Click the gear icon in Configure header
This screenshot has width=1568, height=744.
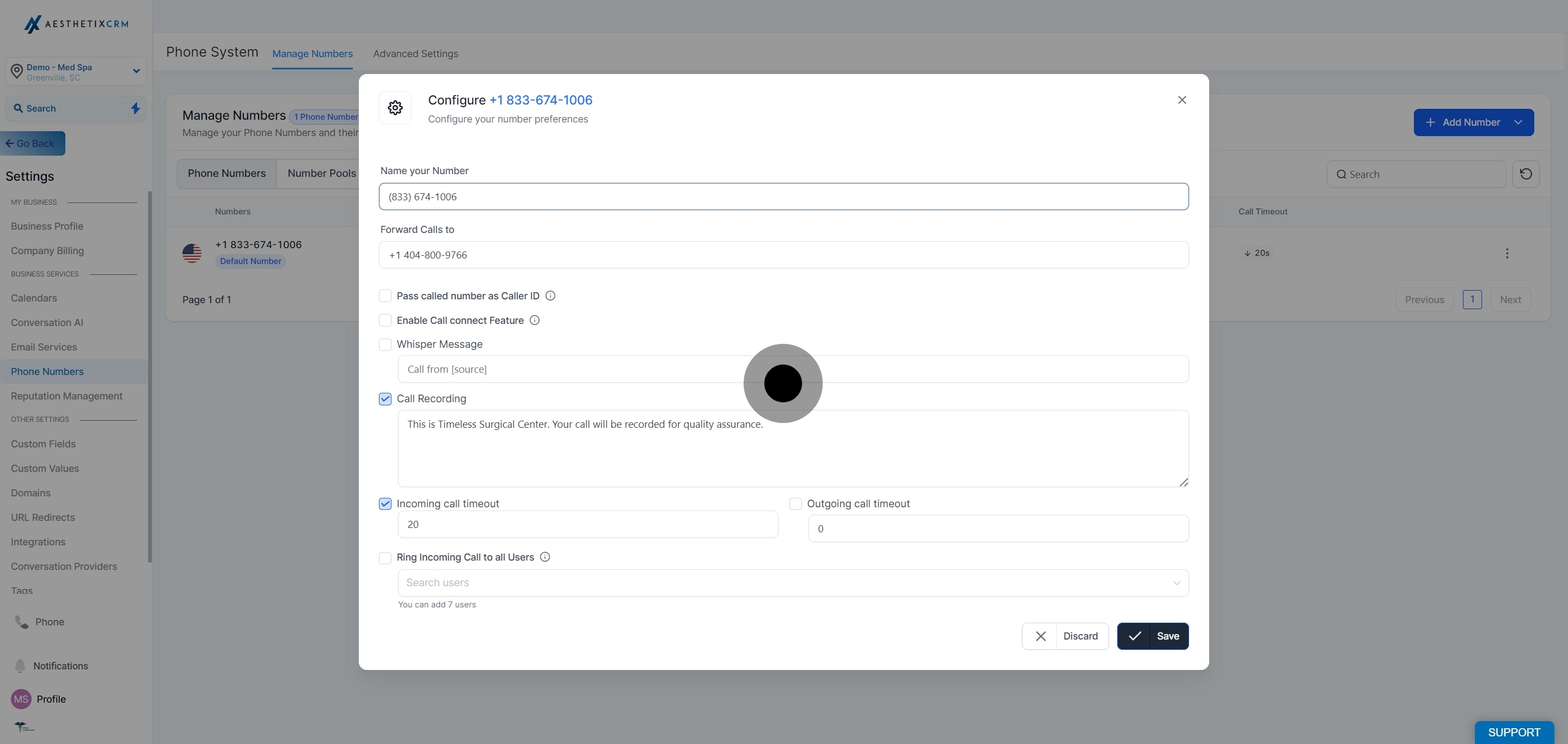(x=395, y=108)
